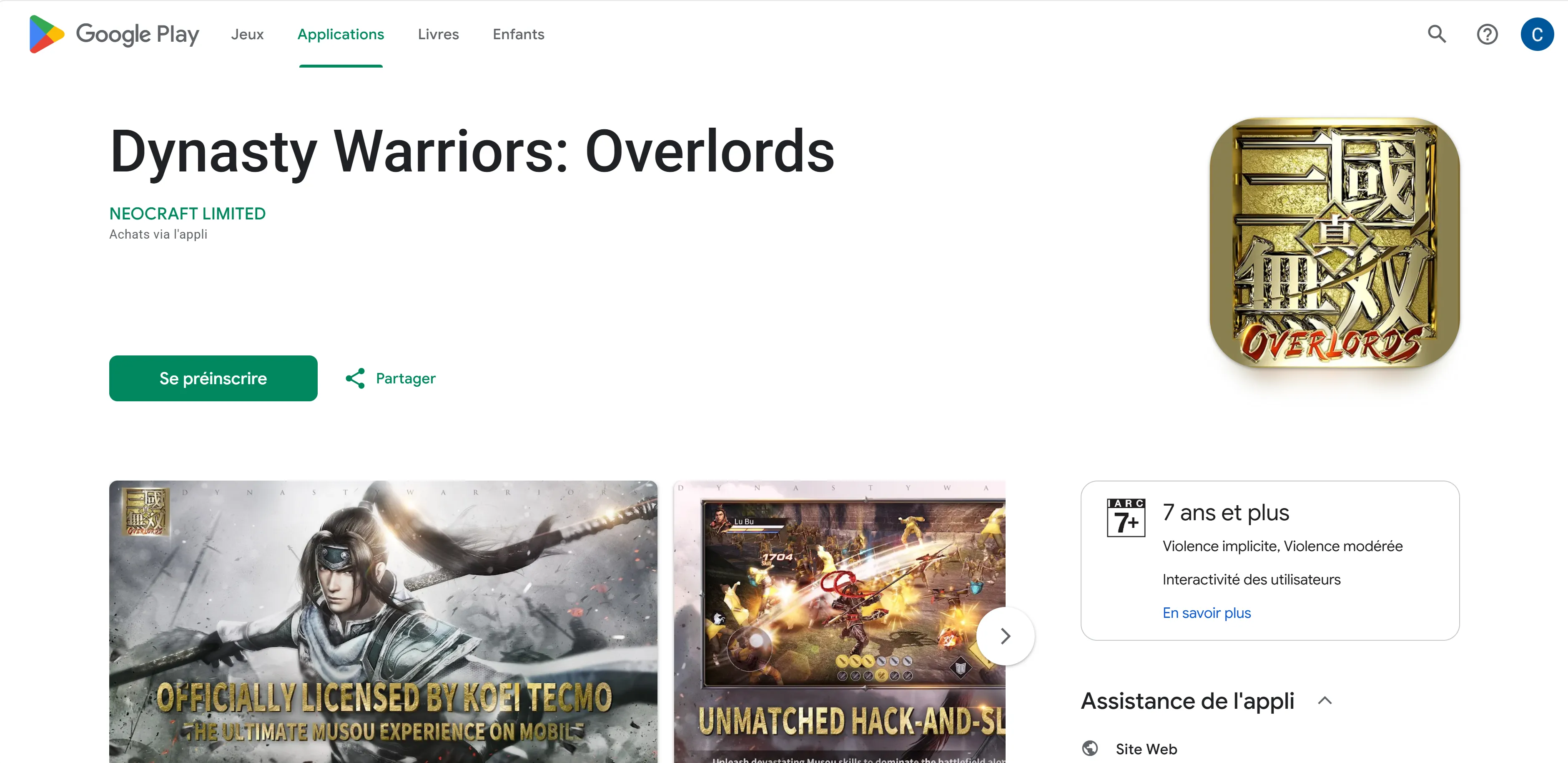Open the Enfants tab

pyautogui.click(x=519, y=34)
